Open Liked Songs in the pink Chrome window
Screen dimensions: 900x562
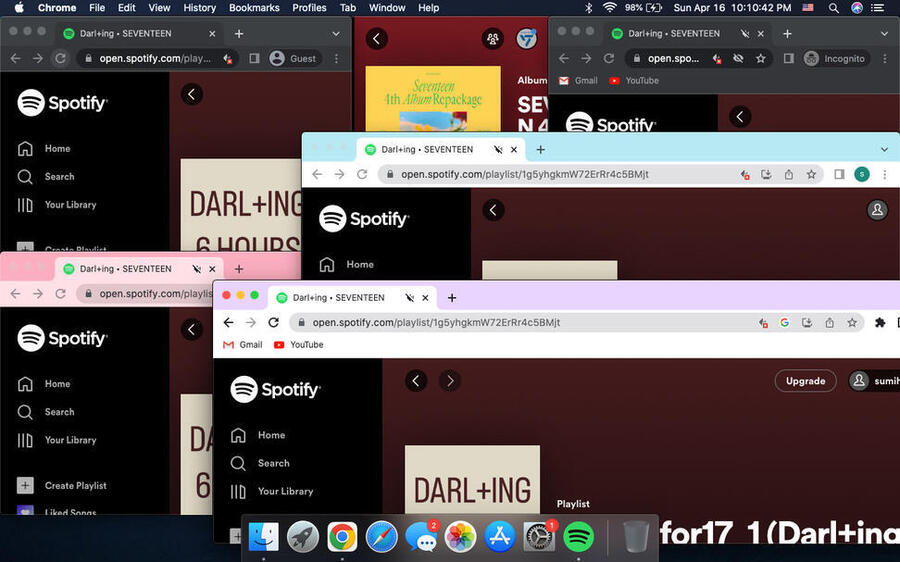point(69,512)
